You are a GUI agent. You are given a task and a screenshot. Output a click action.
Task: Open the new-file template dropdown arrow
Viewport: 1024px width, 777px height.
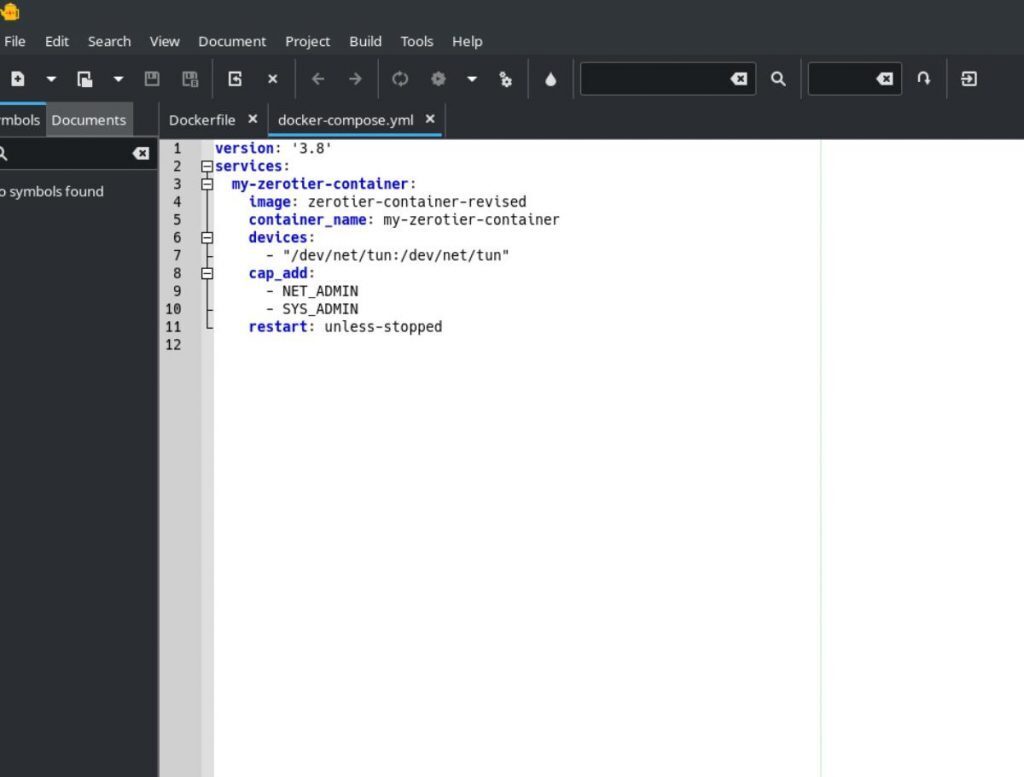(x=51, y=78)
